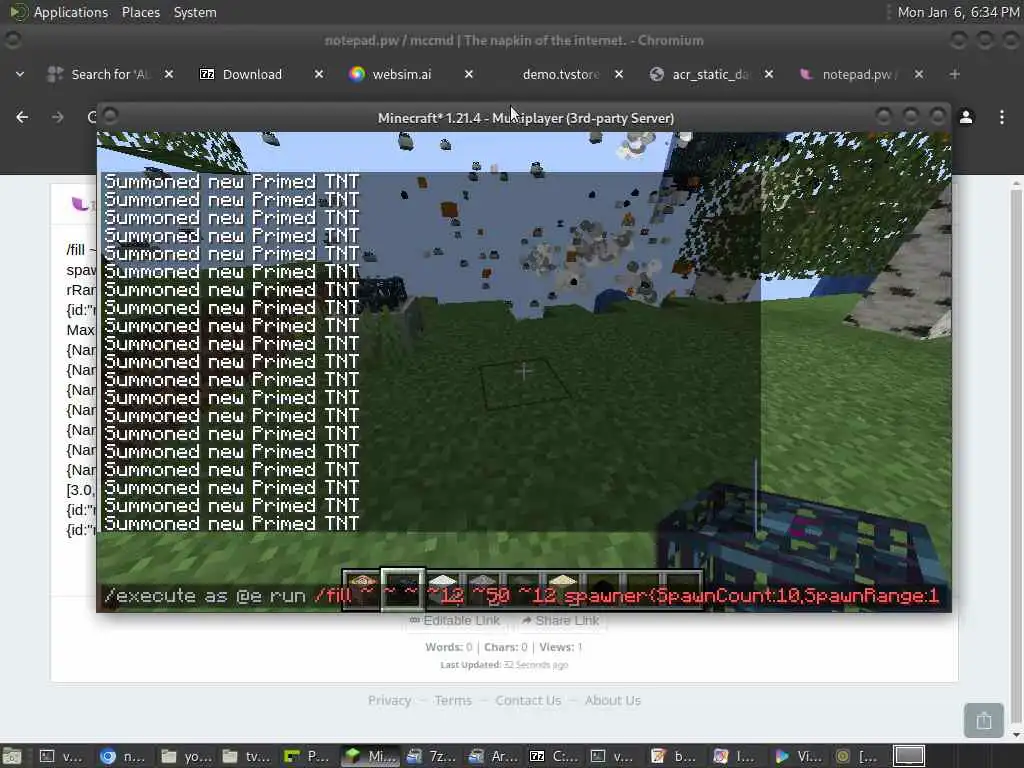Go forward in Chromium history
The height and width of the screenshot is (768, 1024).
[57, 117]
